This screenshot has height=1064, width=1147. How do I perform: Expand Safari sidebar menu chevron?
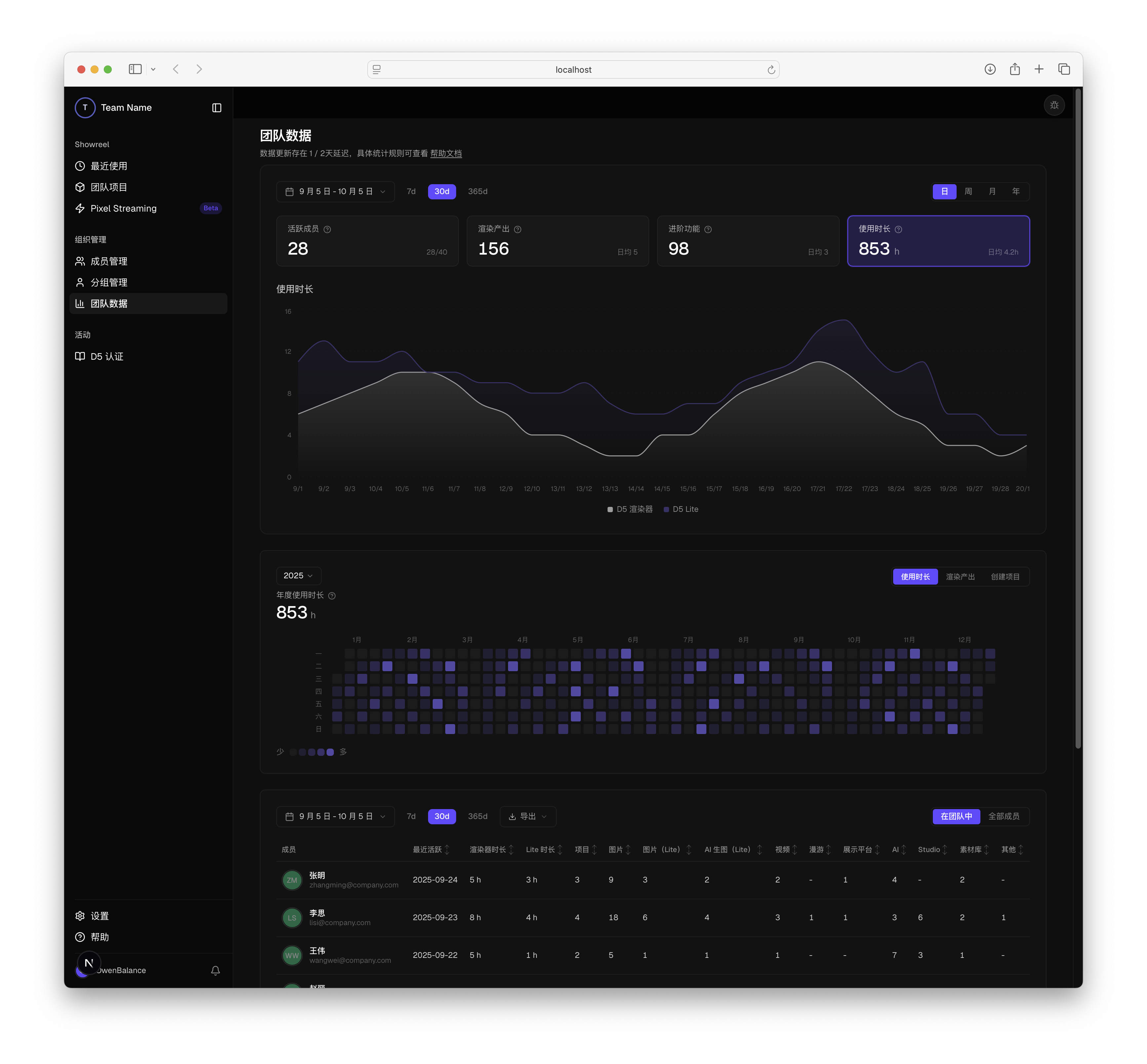[x=153, y=70]
